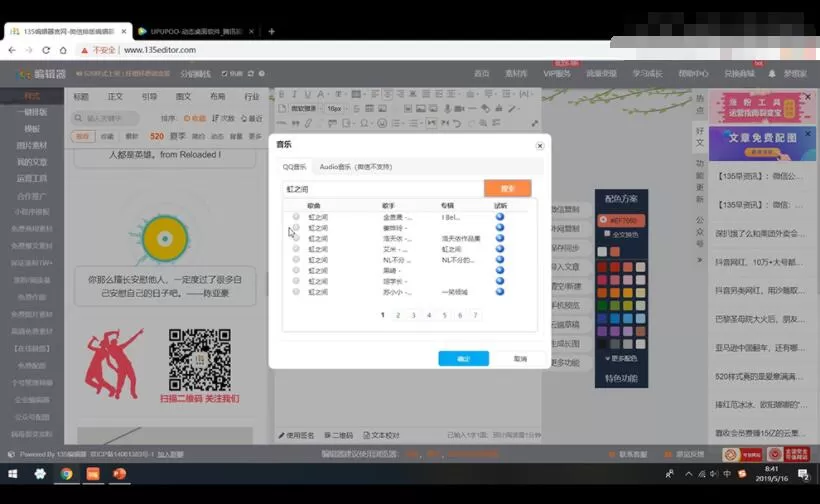Click the center align icon in toolbar

click(388, 94)
